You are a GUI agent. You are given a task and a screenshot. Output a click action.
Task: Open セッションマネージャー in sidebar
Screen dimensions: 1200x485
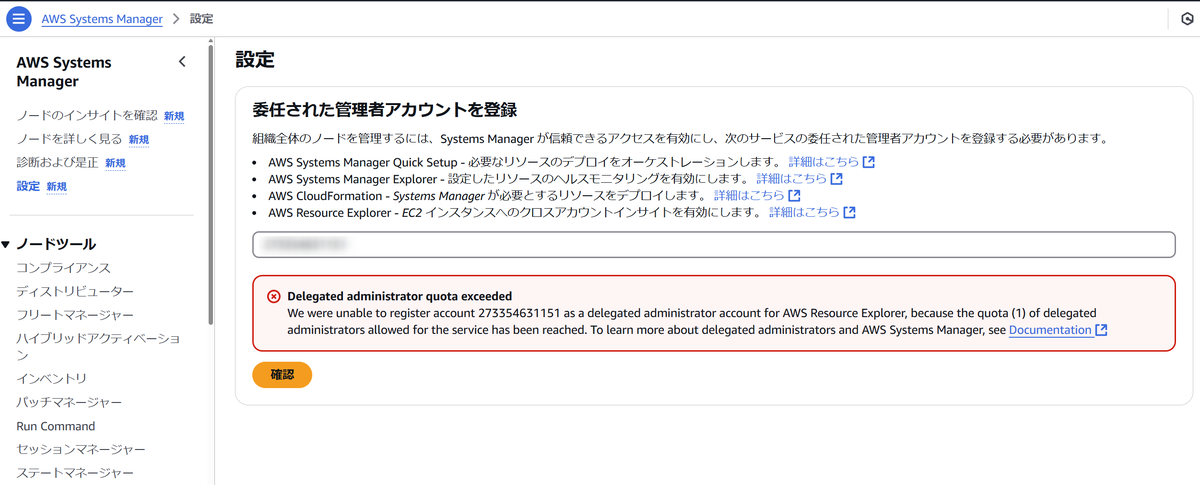[x=81, y=449]
